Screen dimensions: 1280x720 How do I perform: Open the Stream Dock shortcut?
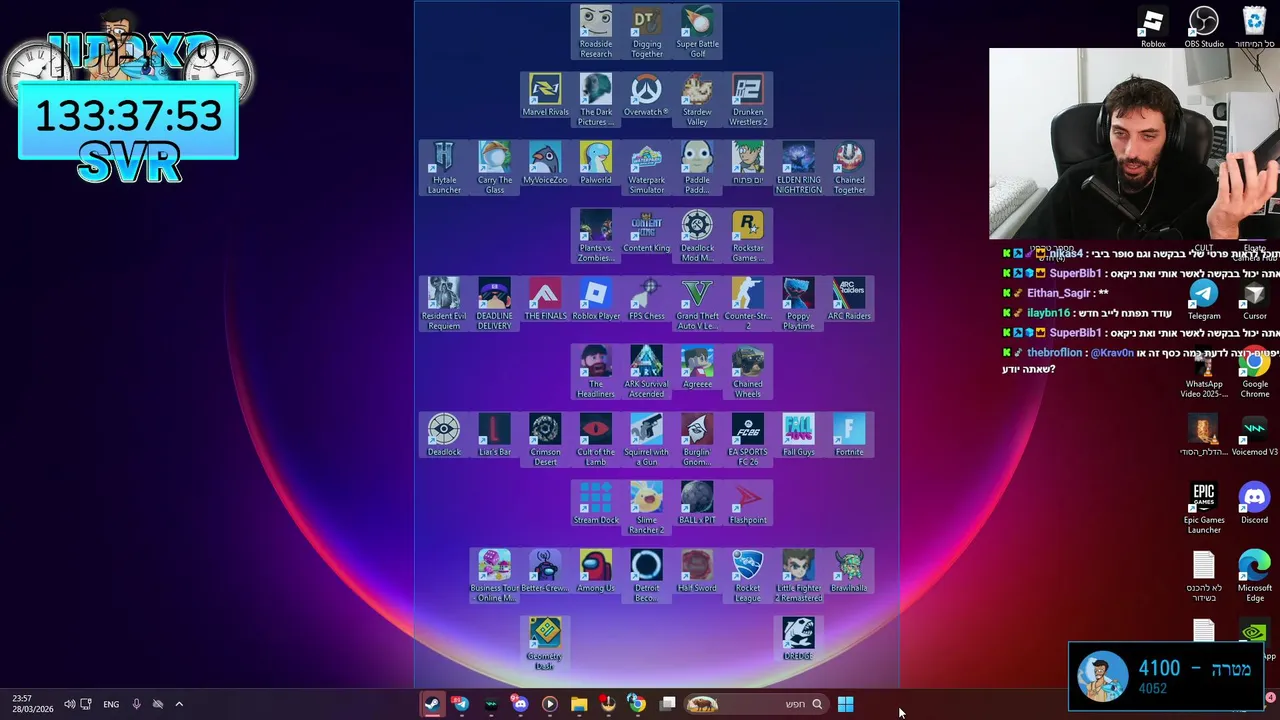click(x=596, y=504)
